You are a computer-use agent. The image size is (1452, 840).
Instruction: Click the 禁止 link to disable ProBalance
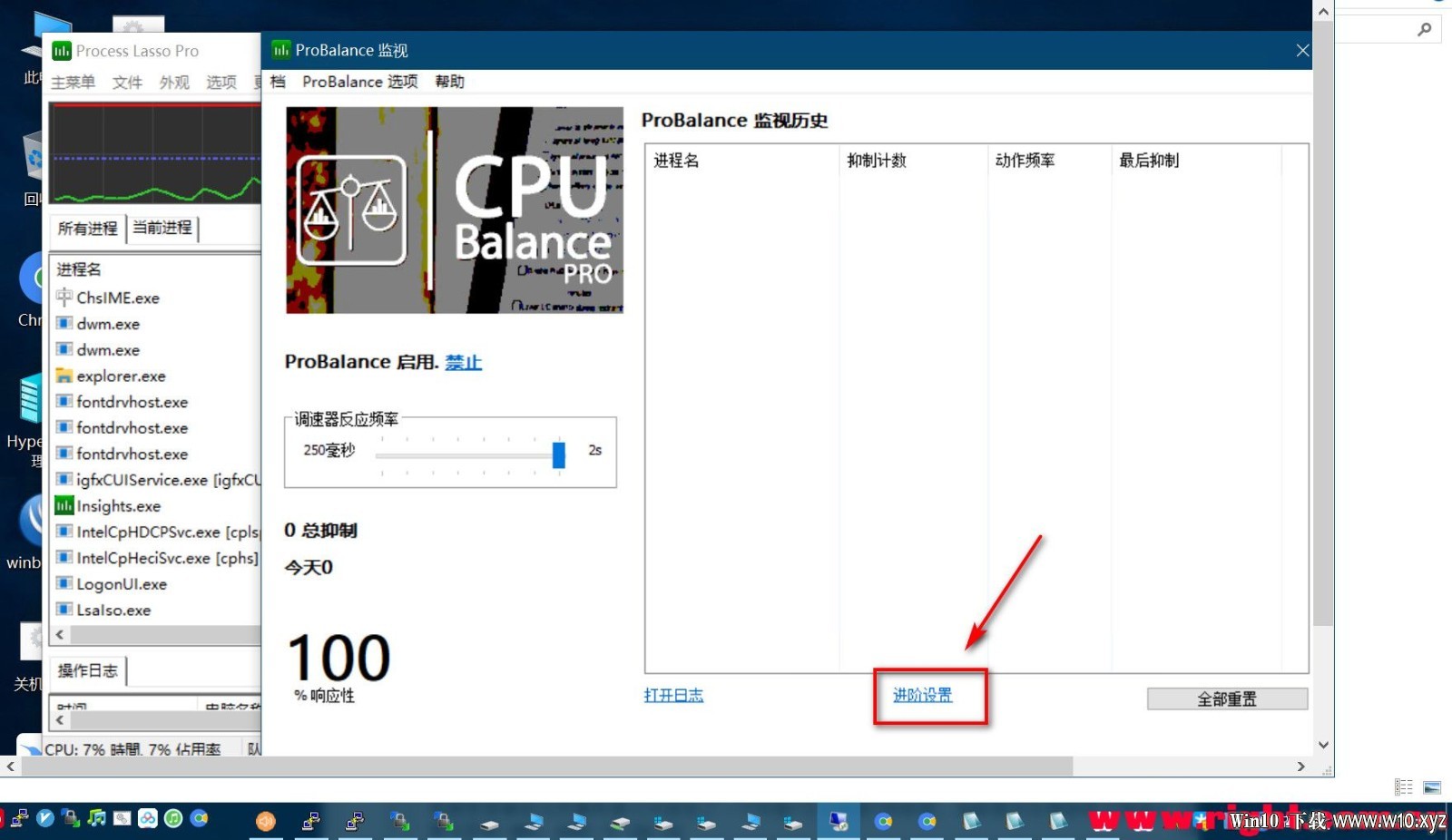coord(463,362)
